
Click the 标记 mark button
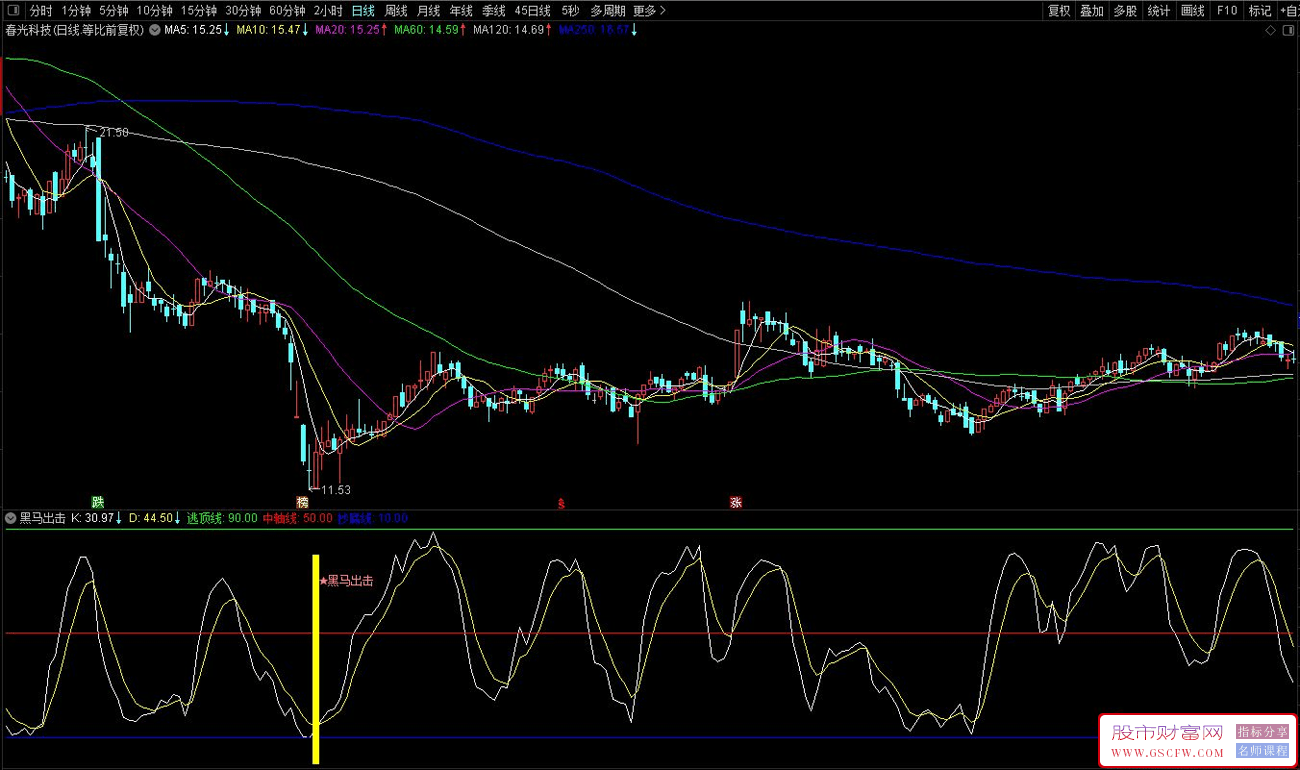coord(1260,11)
